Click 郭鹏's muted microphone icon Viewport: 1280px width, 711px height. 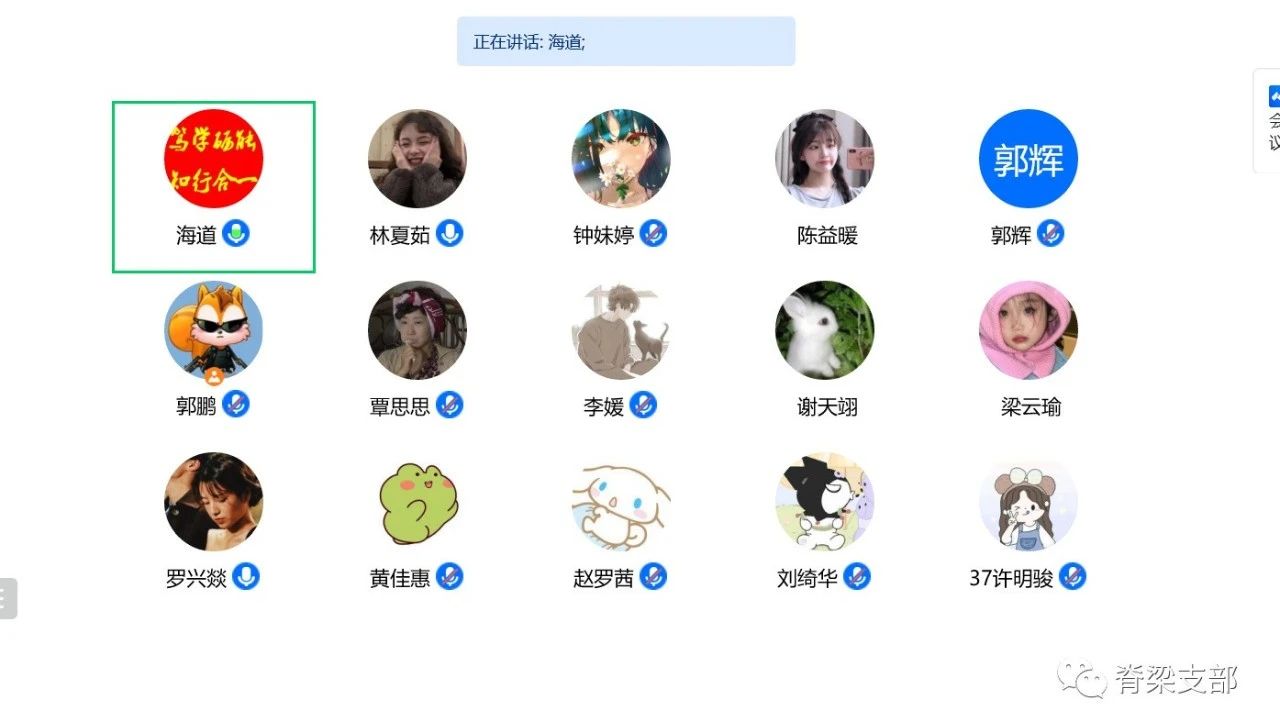(236, 405)
